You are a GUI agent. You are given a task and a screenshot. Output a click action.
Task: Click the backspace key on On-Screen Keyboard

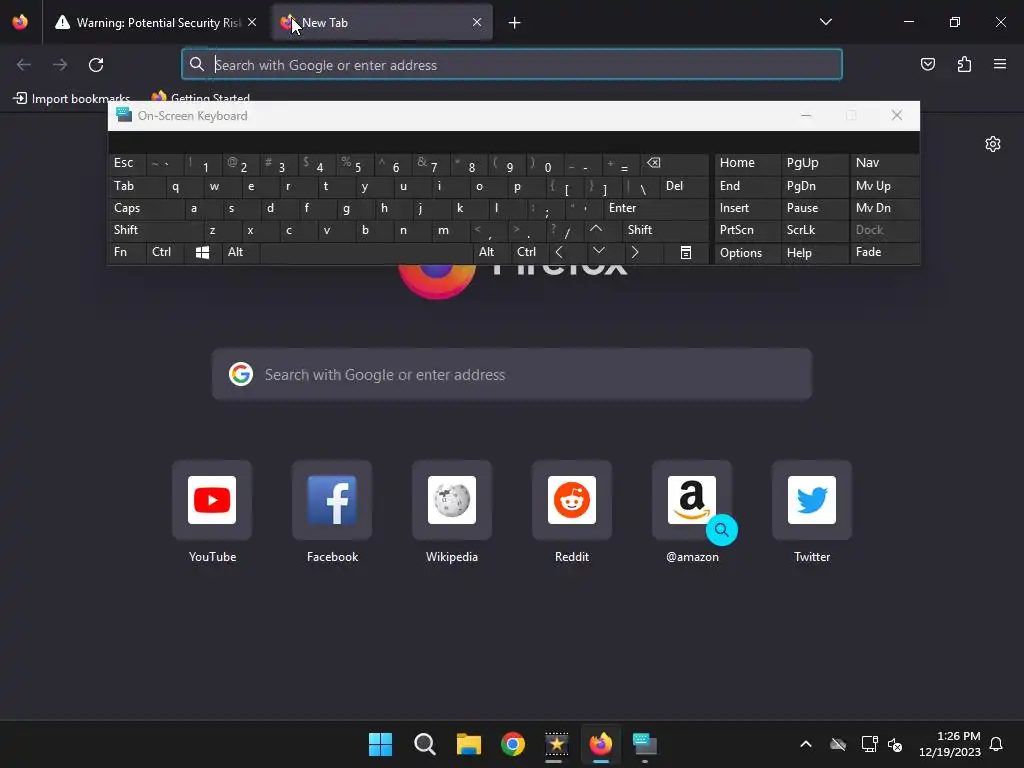(x=675, y=164)
